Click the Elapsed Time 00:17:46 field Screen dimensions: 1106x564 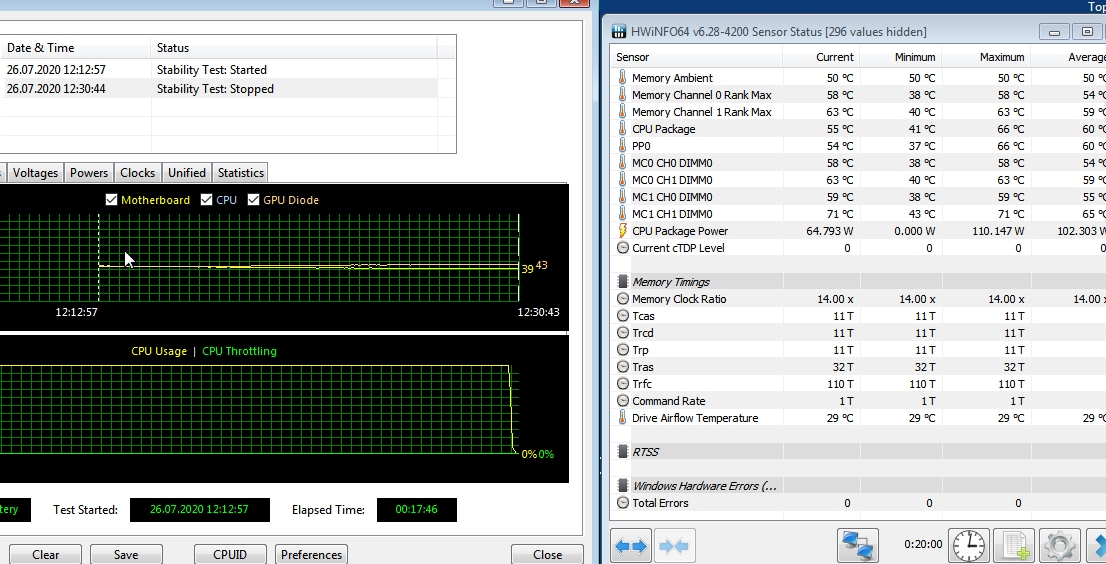(416, 510)
